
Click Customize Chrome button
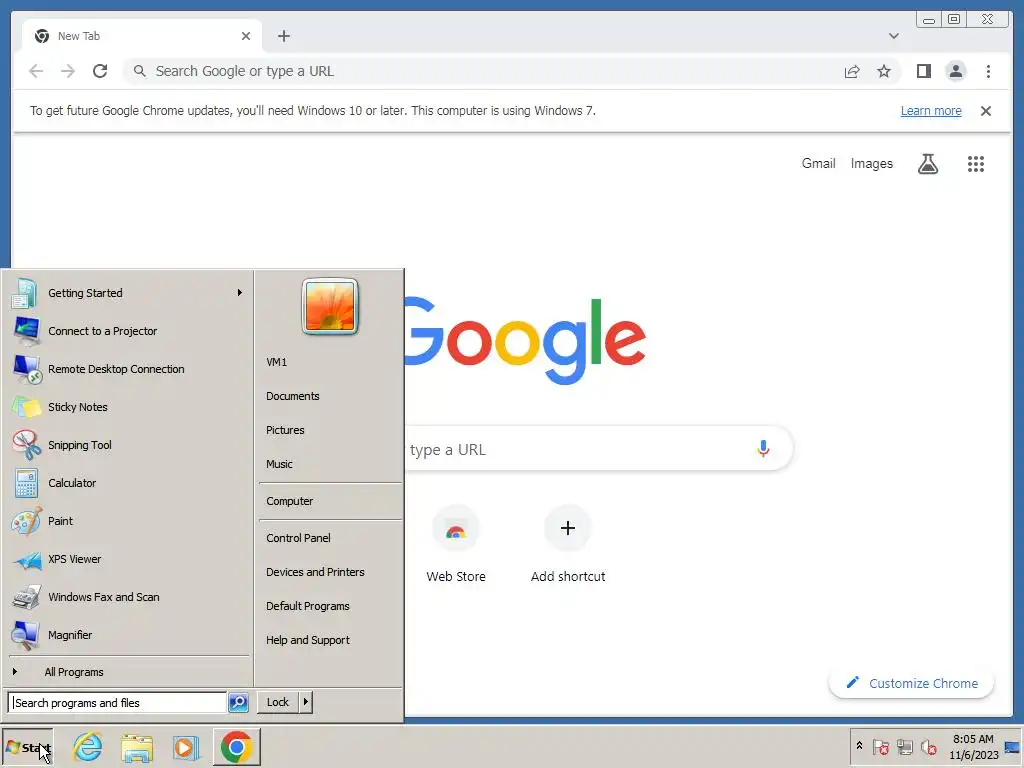911,683
